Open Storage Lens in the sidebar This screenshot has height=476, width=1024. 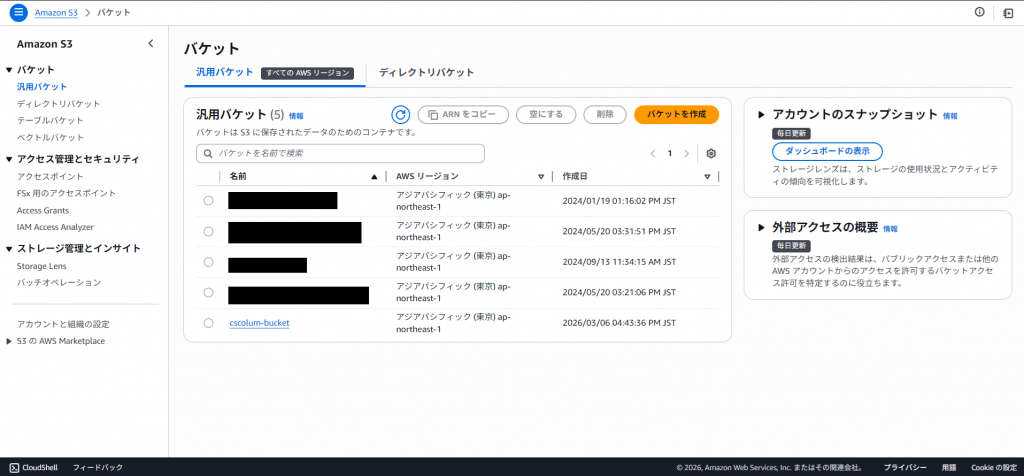click(41, 266)
